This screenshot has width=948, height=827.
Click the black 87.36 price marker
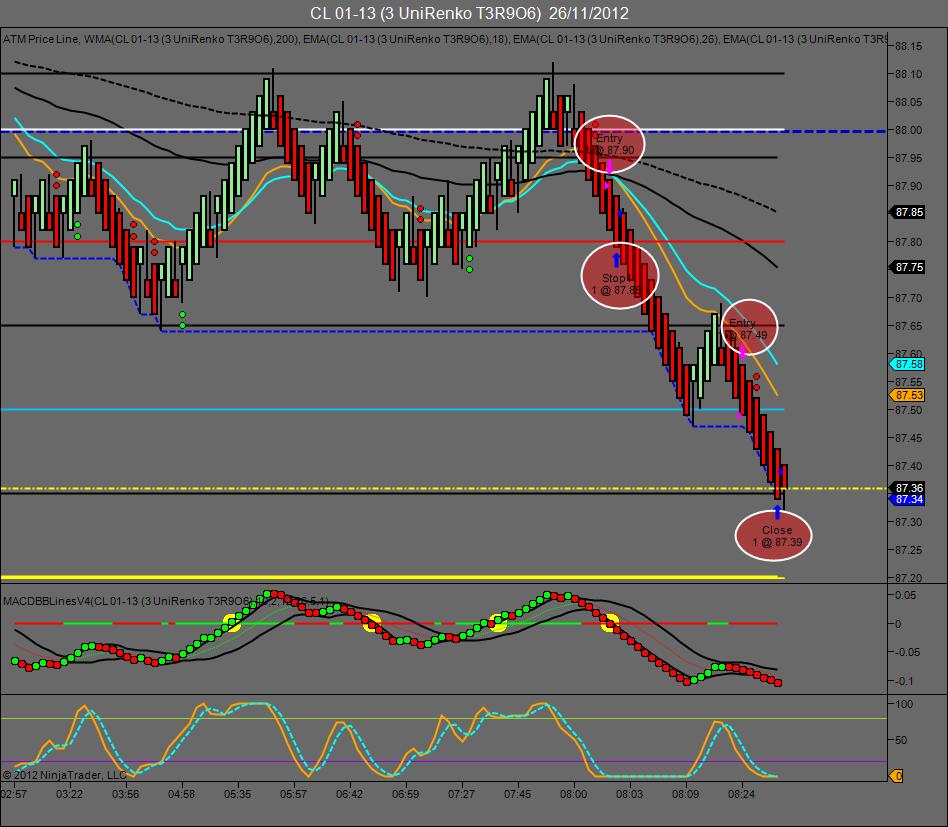click(907, 488)
